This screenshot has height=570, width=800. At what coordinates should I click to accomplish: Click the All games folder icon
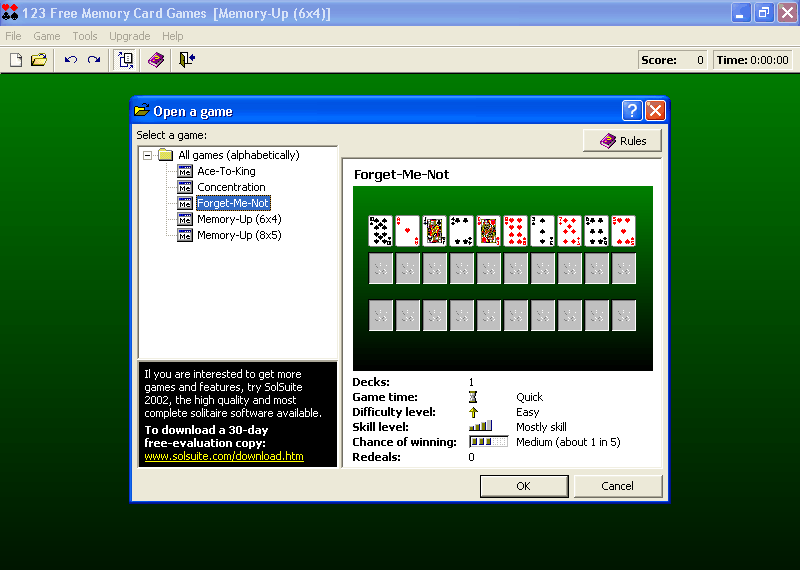coord(165,155)
